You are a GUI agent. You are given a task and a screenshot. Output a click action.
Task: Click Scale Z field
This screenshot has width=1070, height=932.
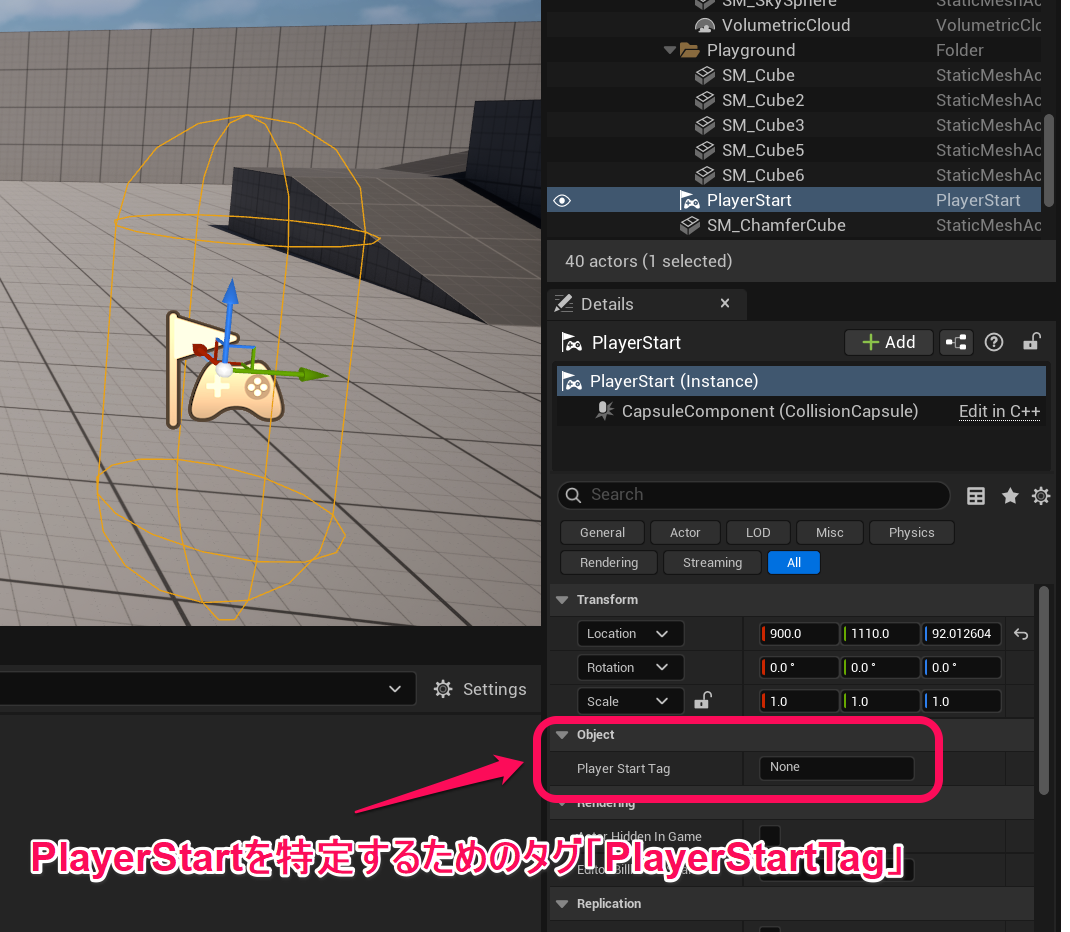(961, 701)
